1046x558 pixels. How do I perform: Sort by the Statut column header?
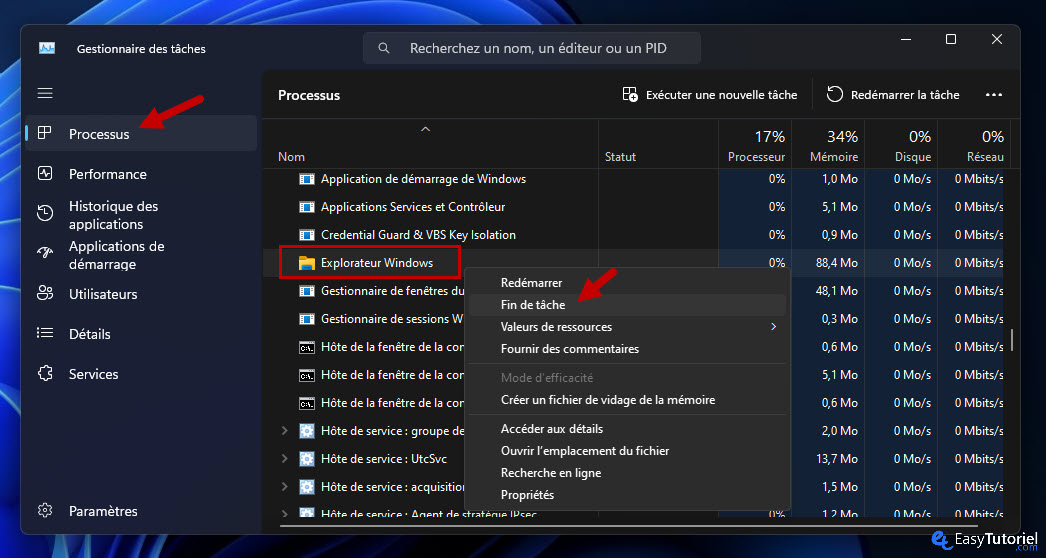[x=658, y=144]
